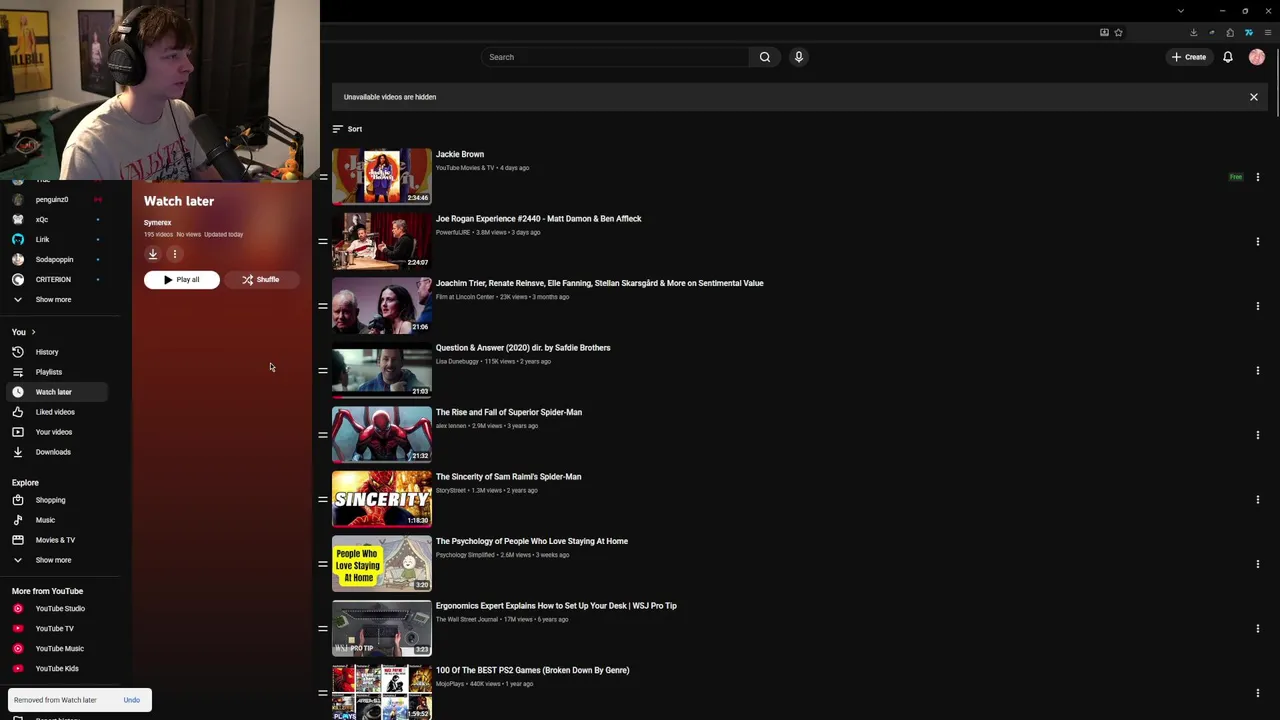
Task: Open Liked videos in sidebar
Action: click(55, 412)
